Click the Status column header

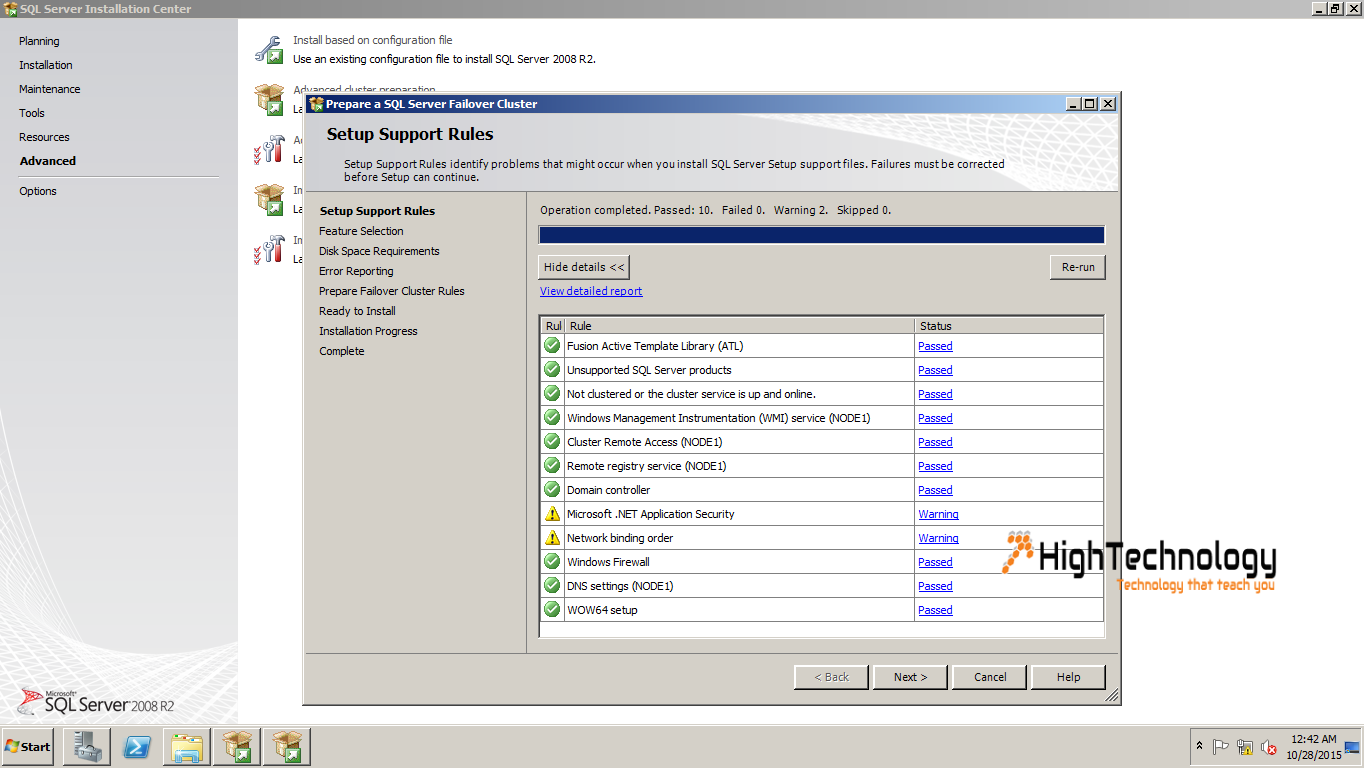tap(1009, 326)
